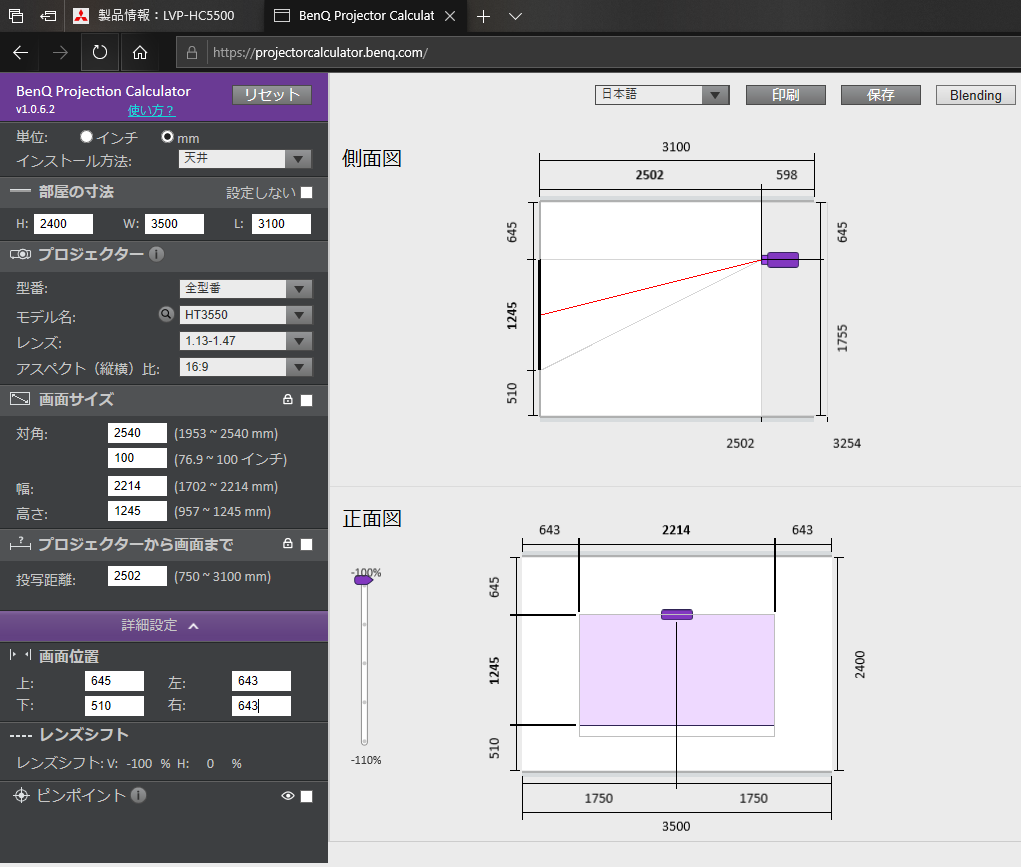Viewport: 1021px width, 867px height.
Task: Click the bottom position field 510
Action: (x=114, y=705)
